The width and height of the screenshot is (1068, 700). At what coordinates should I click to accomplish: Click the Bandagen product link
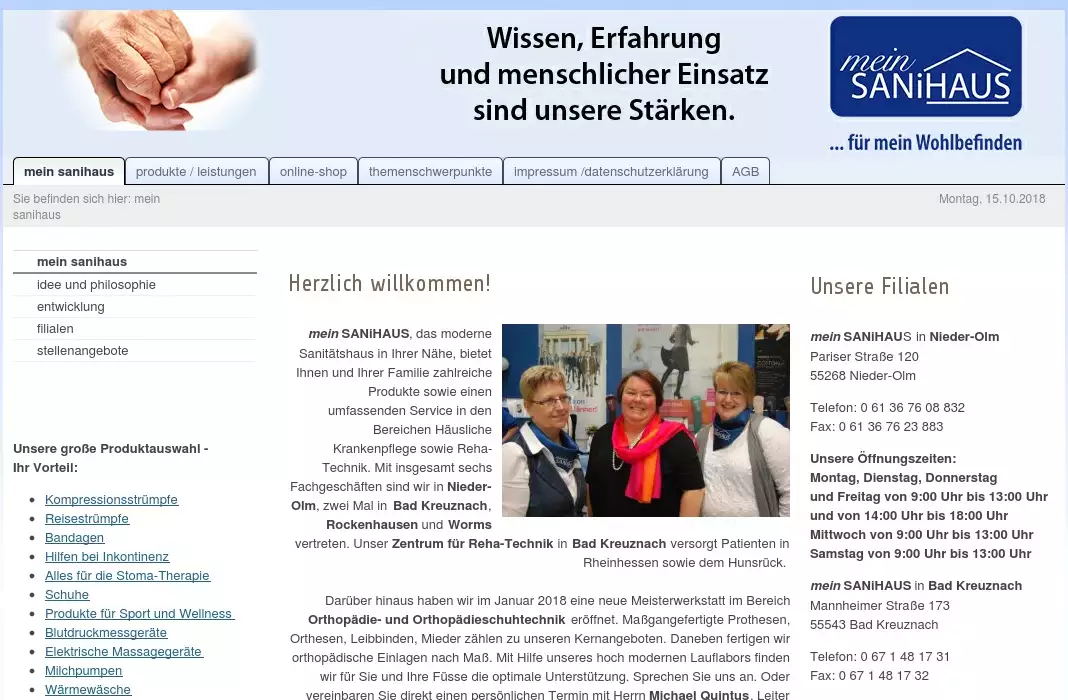(74, 538)
